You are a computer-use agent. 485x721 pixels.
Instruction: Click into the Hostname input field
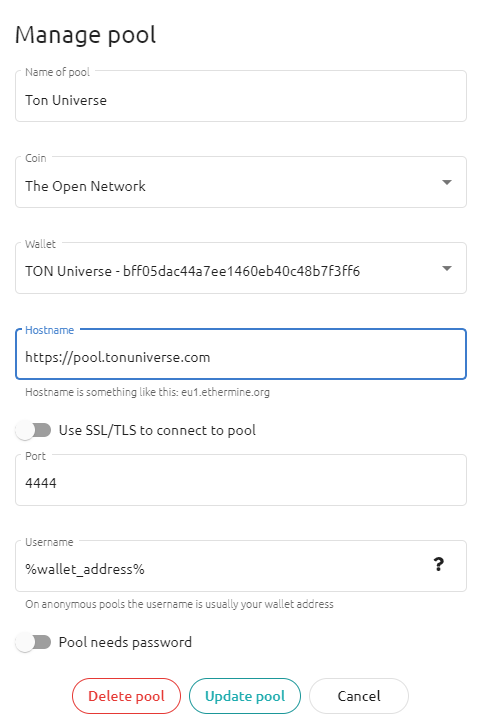point(241,354)
